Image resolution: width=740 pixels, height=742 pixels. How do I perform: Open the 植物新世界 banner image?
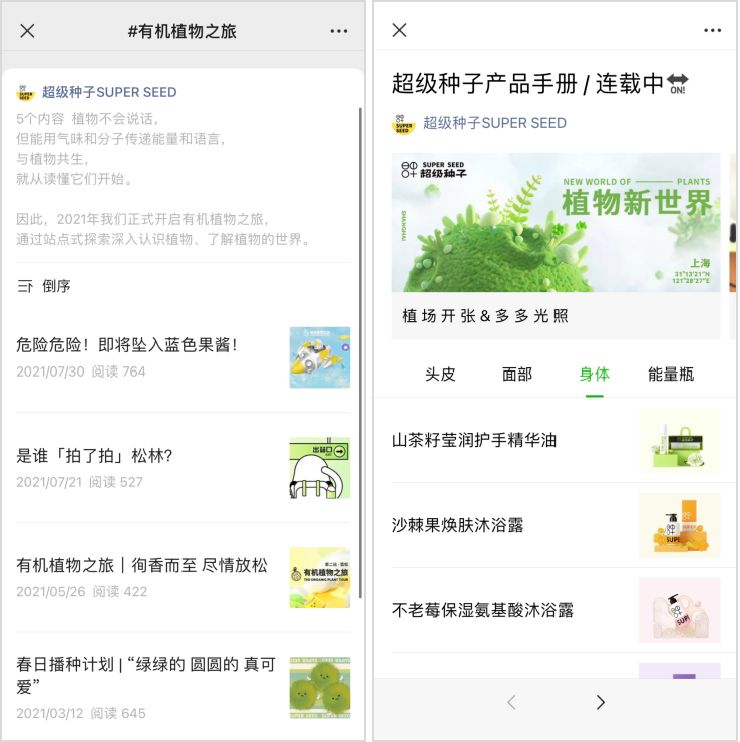556,222
